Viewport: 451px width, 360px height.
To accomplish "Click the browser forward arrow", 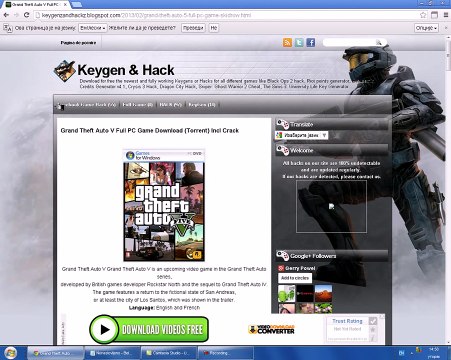I will coord(16,15).
